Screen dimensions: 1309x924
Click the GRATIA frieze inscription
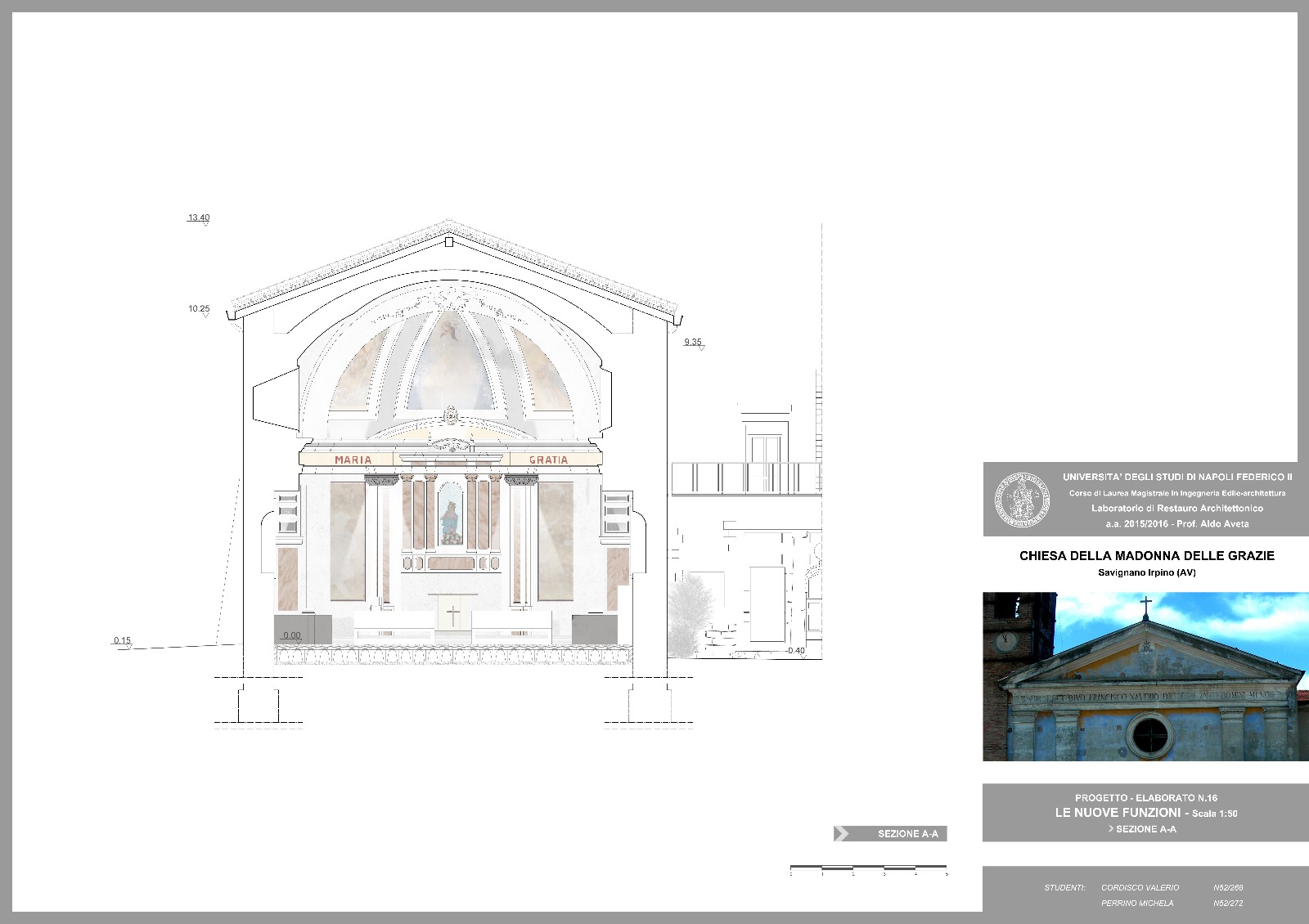tap(548, 460)
